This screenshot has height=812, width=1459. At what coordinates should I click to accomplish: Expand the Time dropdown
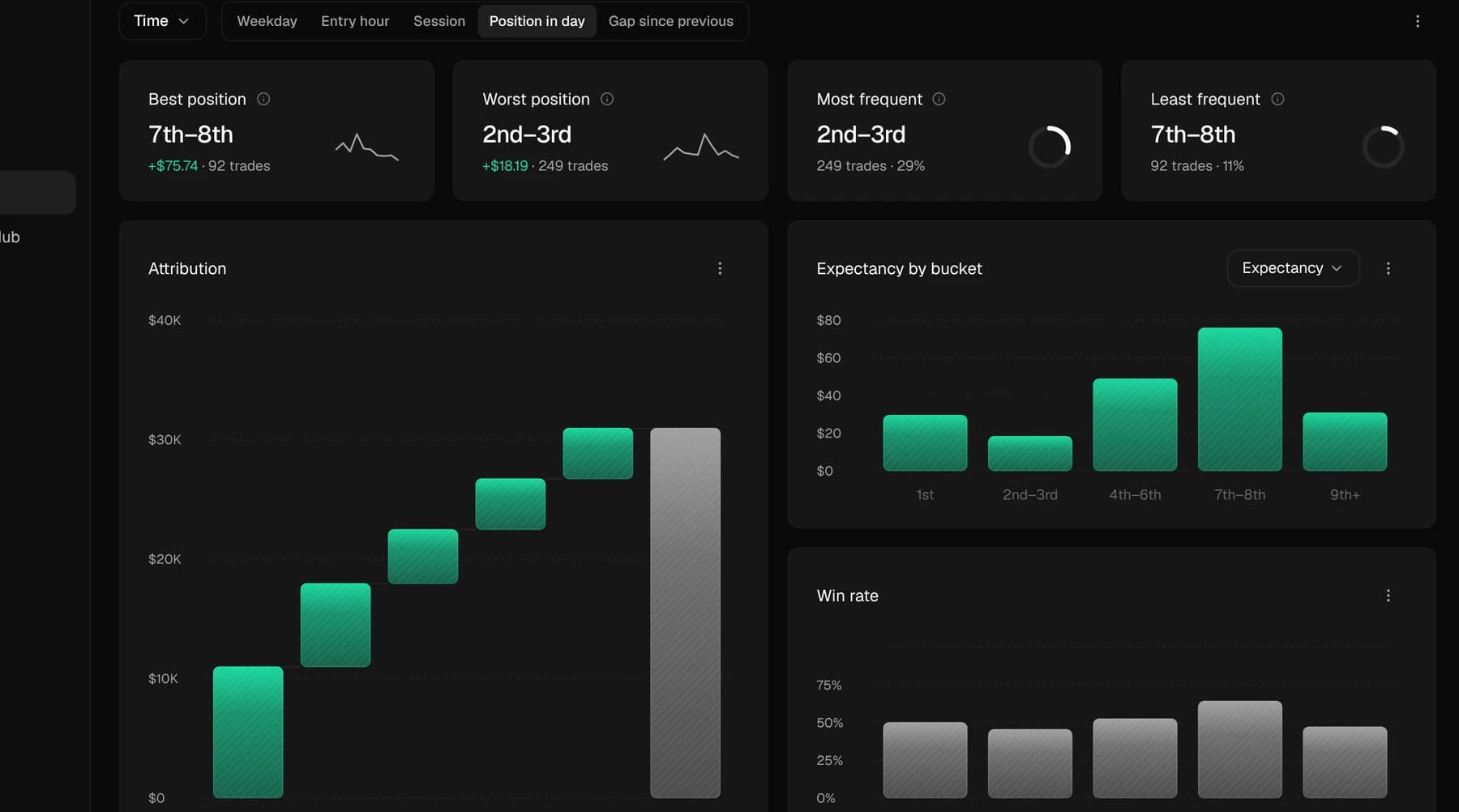[162, 21]
